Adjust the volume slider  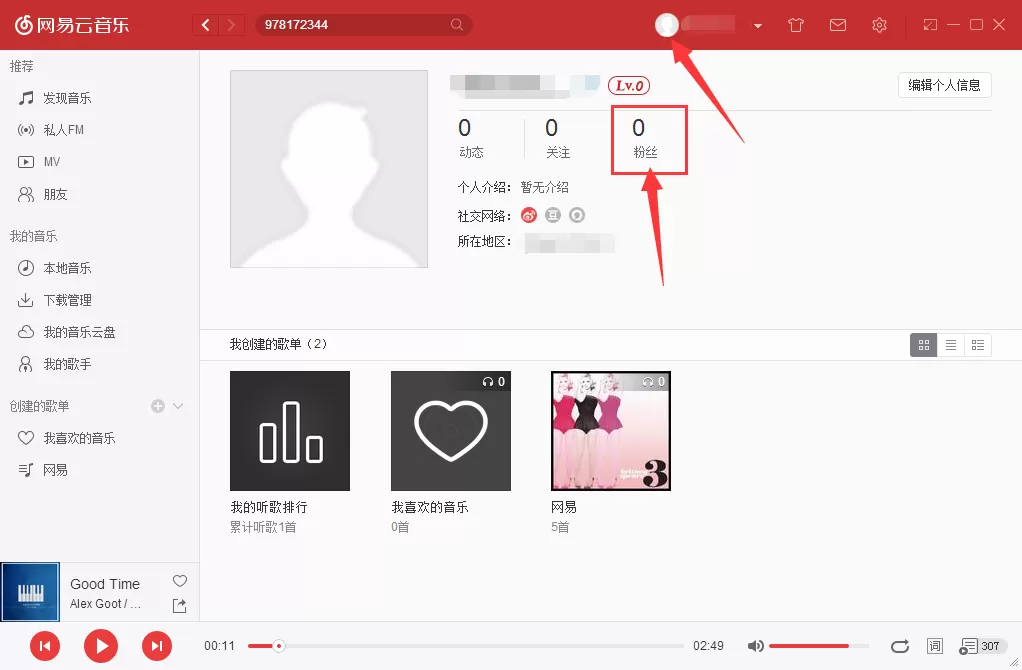tap(819, 646)
